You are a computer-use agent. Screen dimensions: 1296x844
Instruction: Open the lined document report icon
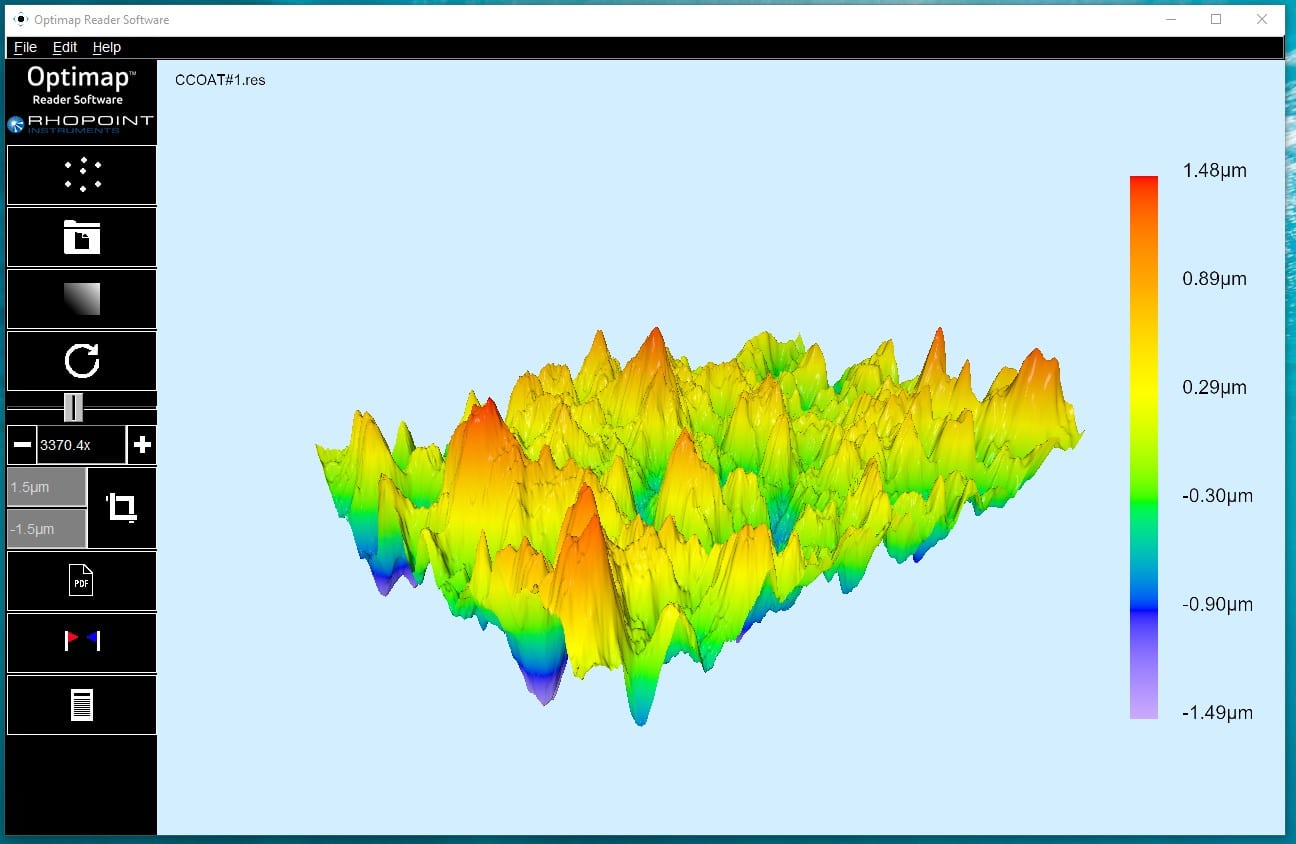point(82,705)
